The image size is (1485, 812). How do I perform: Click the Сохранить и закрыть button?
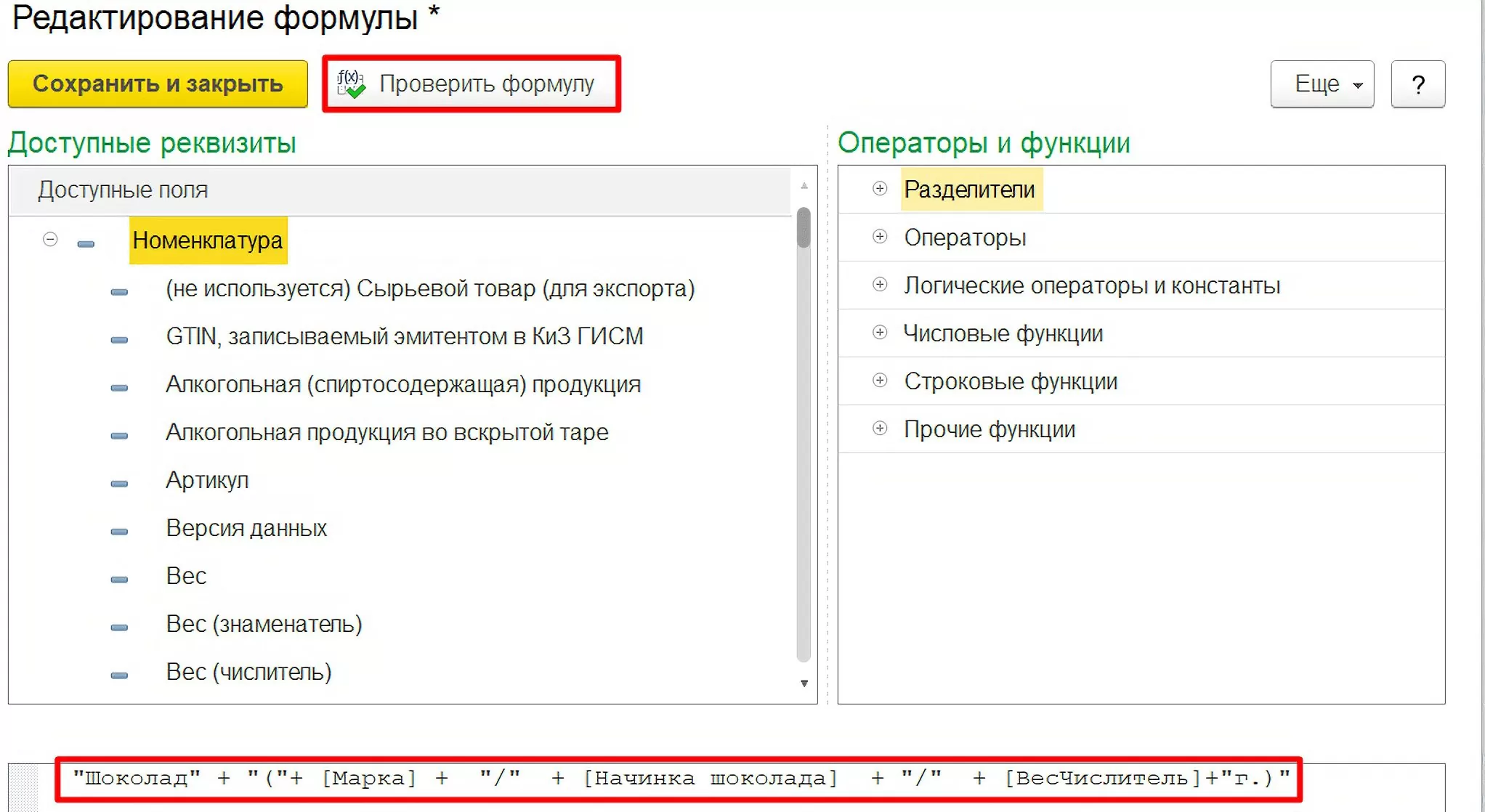tap(158, 84)
